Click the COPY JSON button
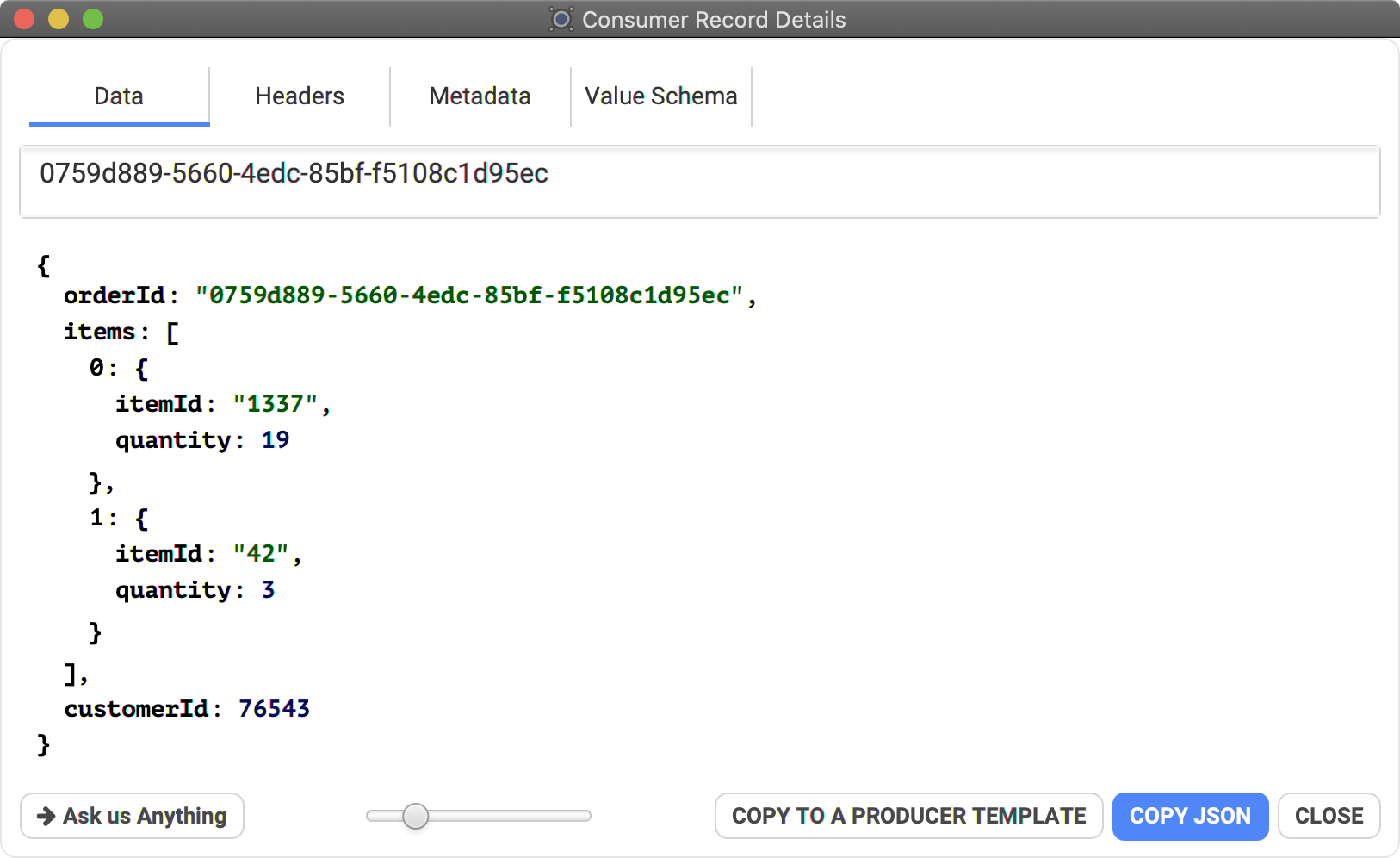 pos(1190,816)
